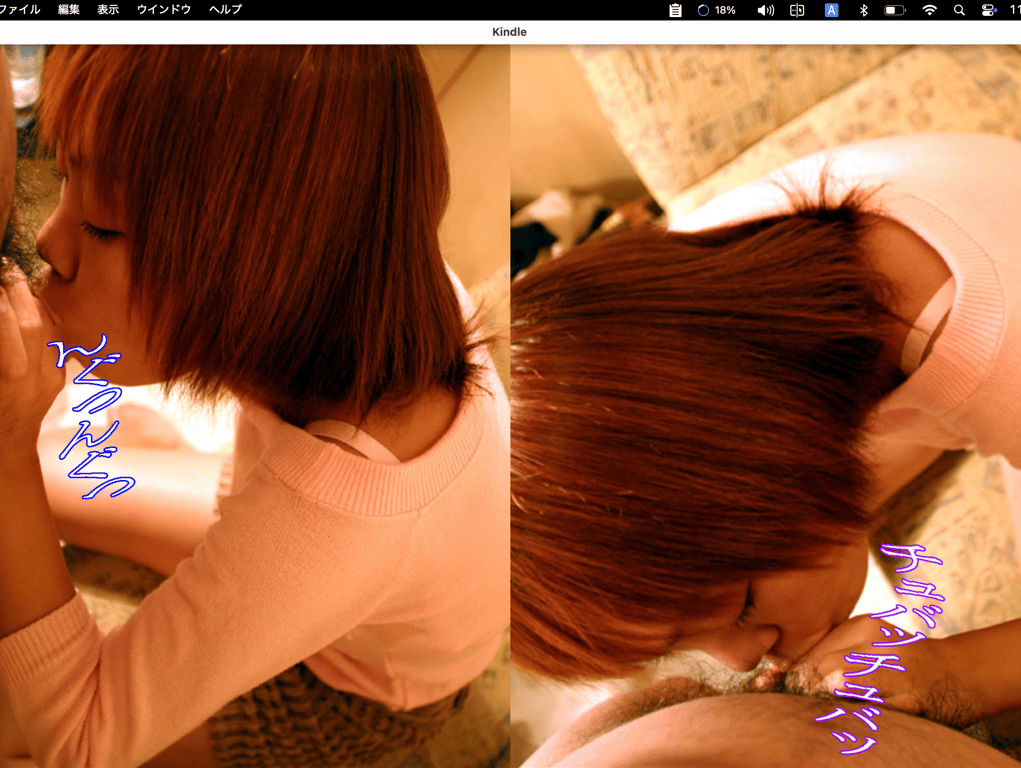Screen dimensions: 1021x768
Task: Click the right page of the Kindle spread
Action: (x=766, y=406)
